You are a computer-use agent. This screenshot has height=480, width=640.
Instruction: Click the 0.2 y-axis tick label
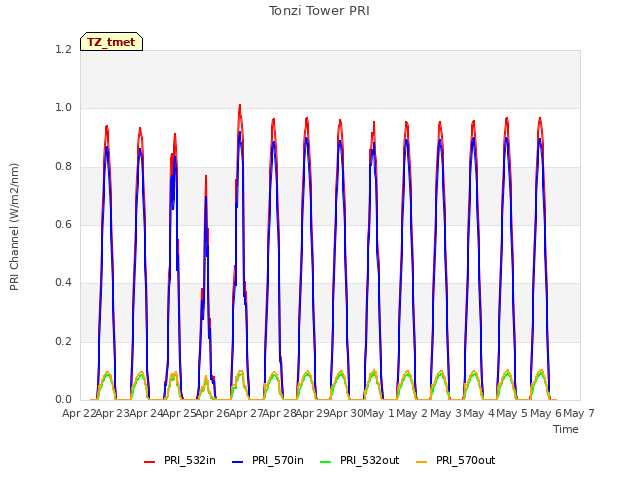pyautogui.click(x=63, y=341)
